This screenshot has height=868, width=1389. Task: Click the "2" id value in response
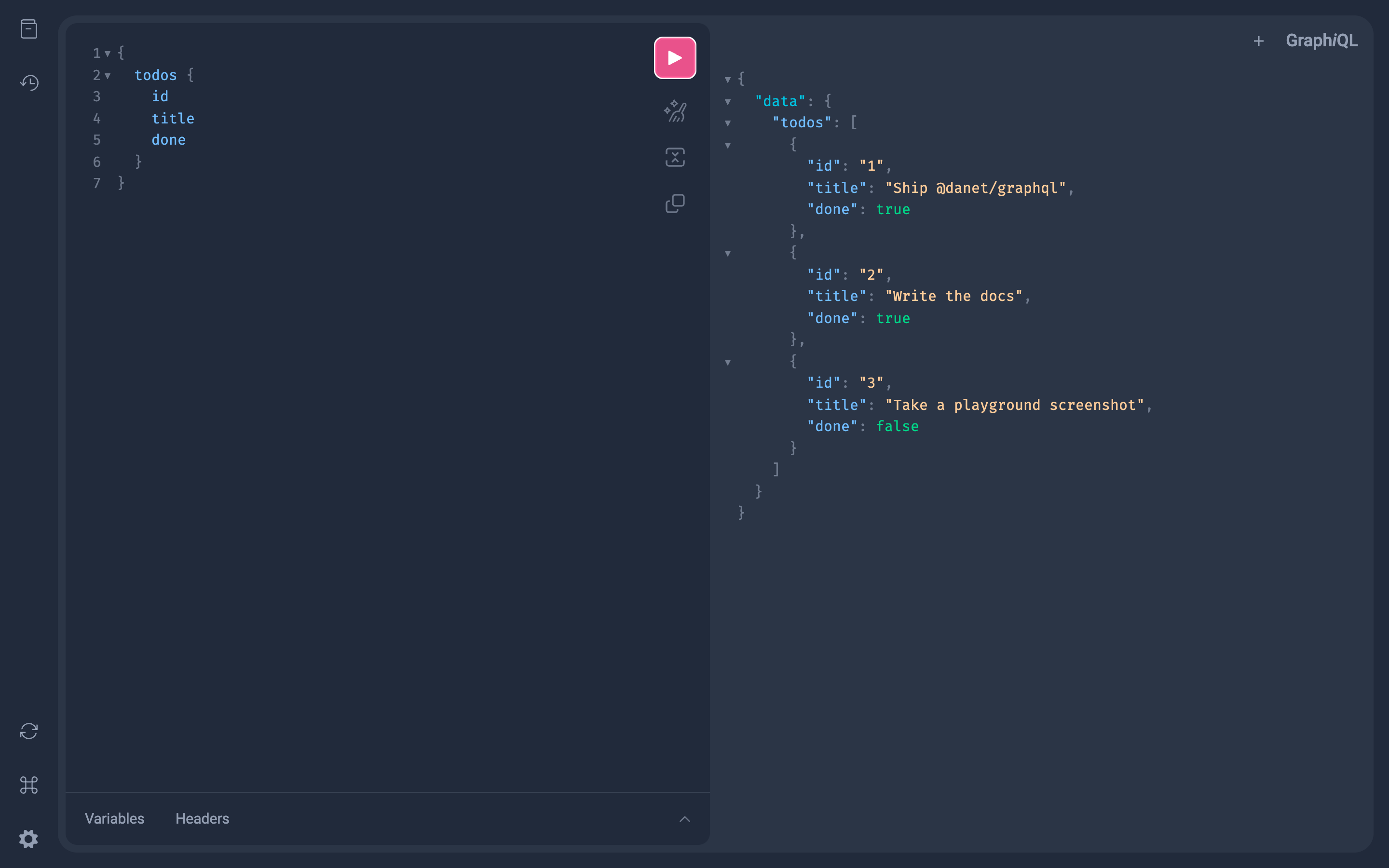[872, 275]
